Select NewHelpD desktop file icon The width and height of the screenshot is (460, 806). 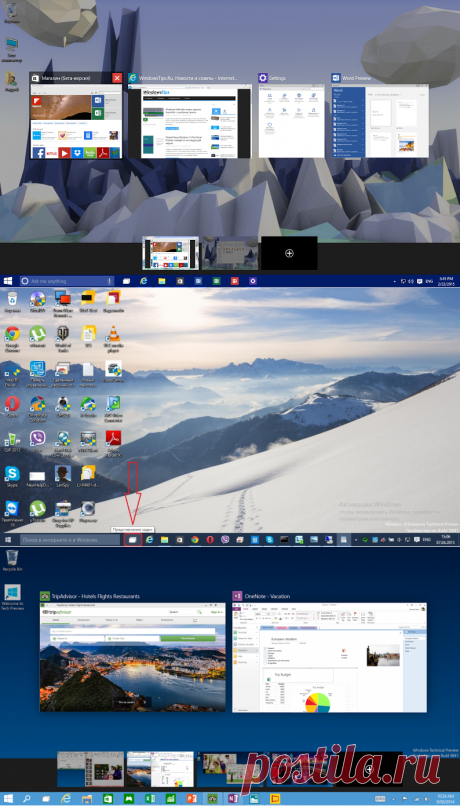[37, 478]
